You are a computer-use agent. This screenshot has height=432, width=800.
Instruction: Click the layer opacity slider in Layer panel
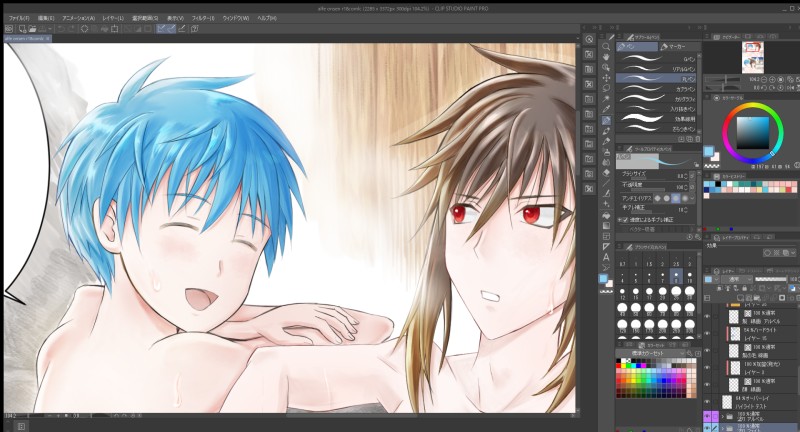tap(770, 279)
